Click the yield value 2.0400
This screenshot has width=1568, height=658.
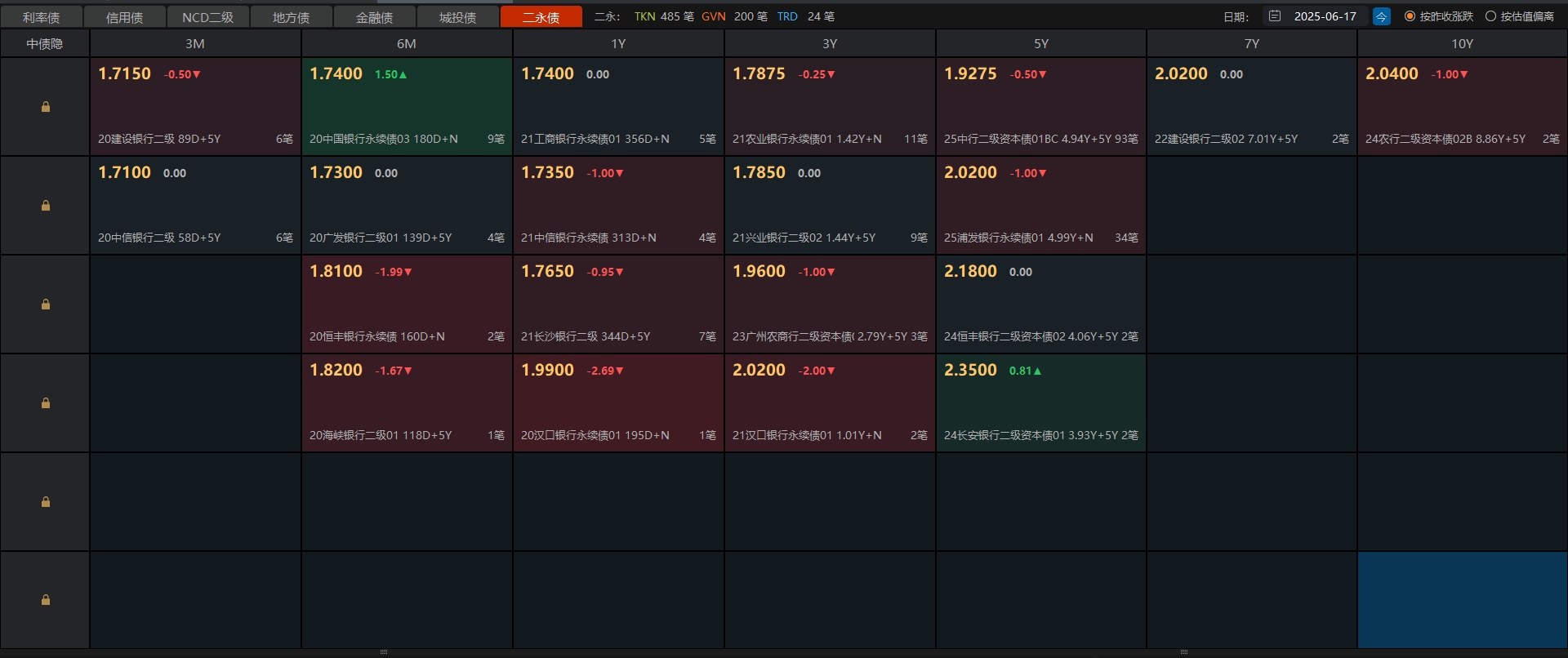(1392, 73)
